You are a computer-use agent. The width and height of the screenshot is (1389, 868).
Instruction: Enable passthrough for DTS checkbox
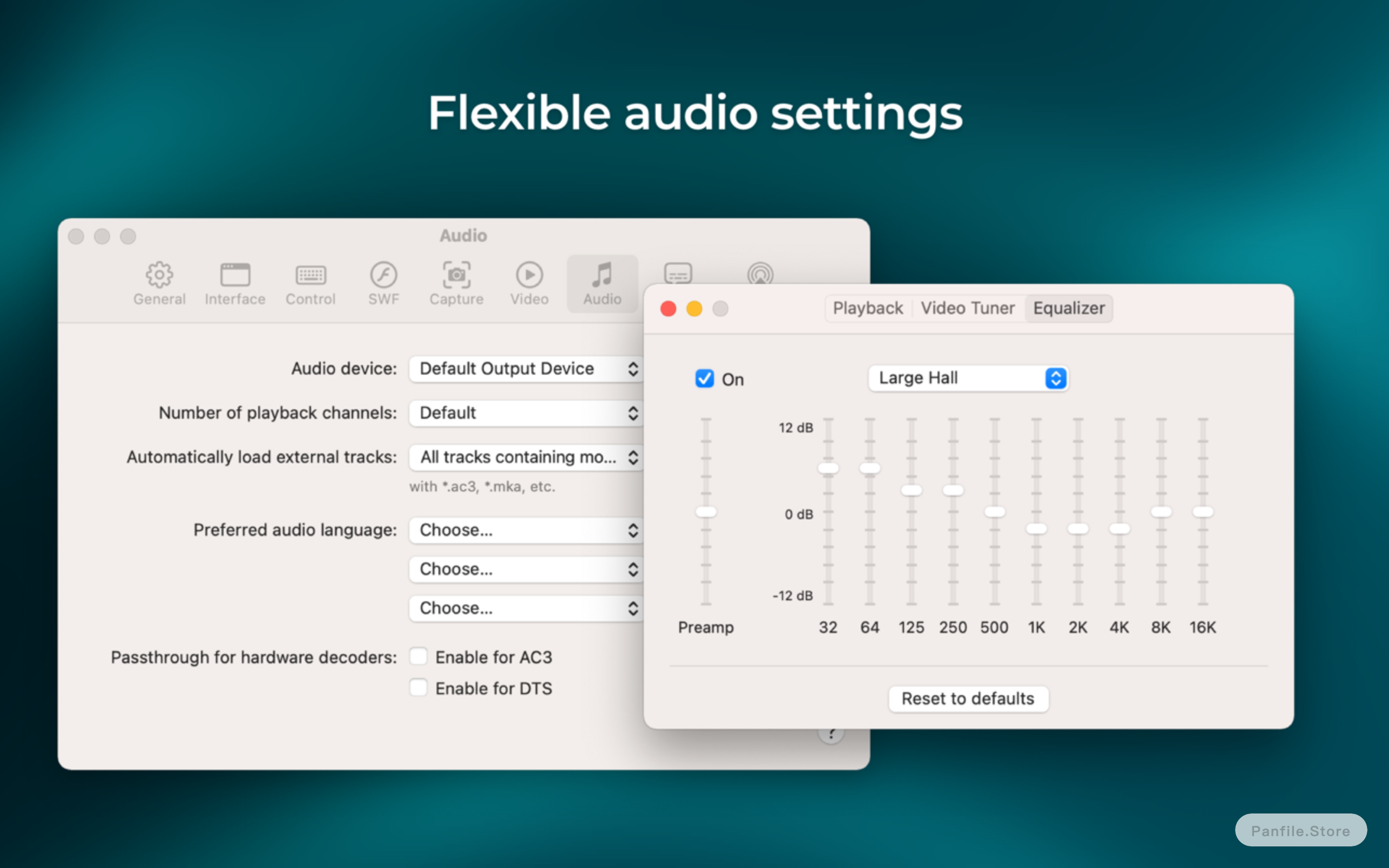419,687
